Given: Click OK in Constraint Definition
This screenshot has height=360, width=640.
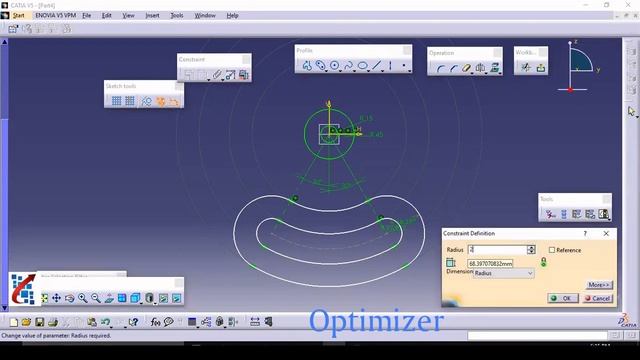Looking at the screenshot, I should (x=563, y=298).
